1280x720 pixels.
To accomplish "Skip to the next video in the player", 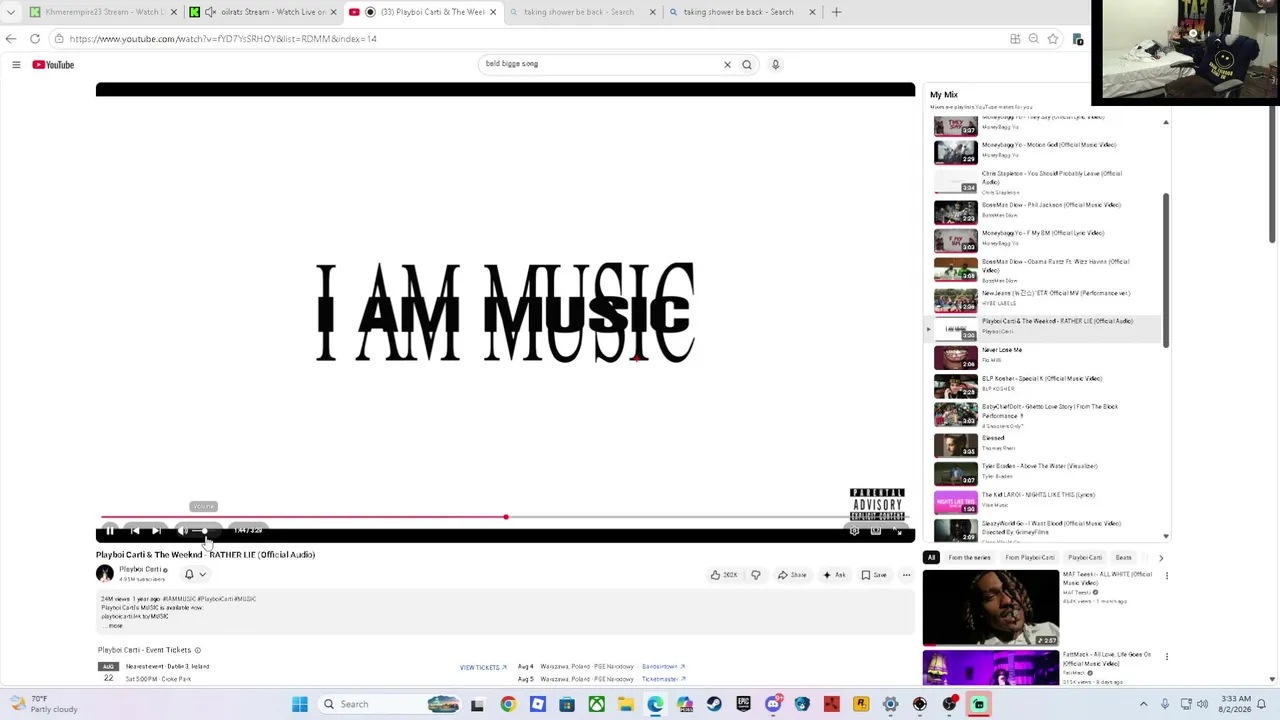I will click(x=156, y=531).
